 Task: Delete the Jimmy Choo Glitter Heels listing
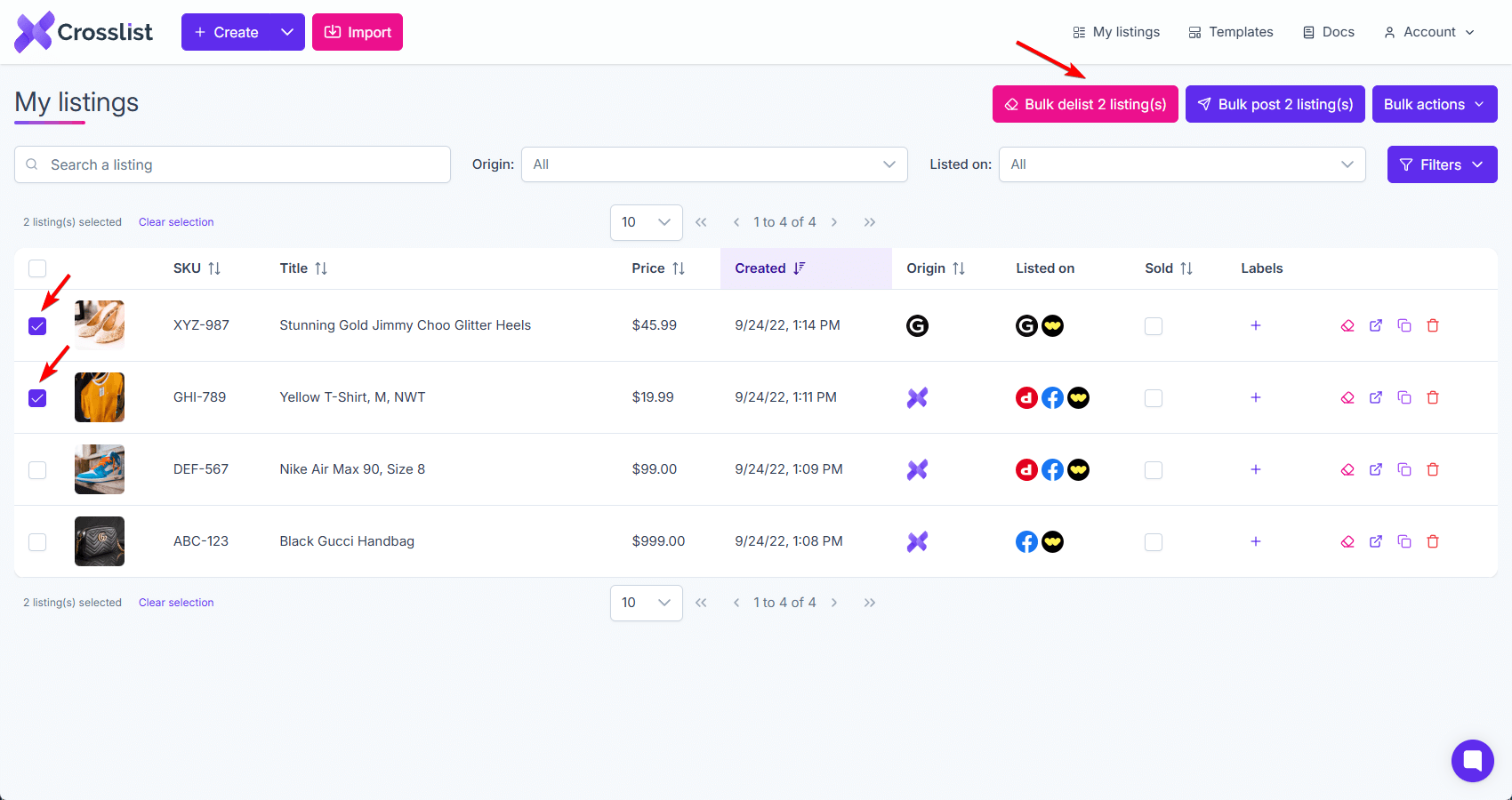click(1433, 325)
